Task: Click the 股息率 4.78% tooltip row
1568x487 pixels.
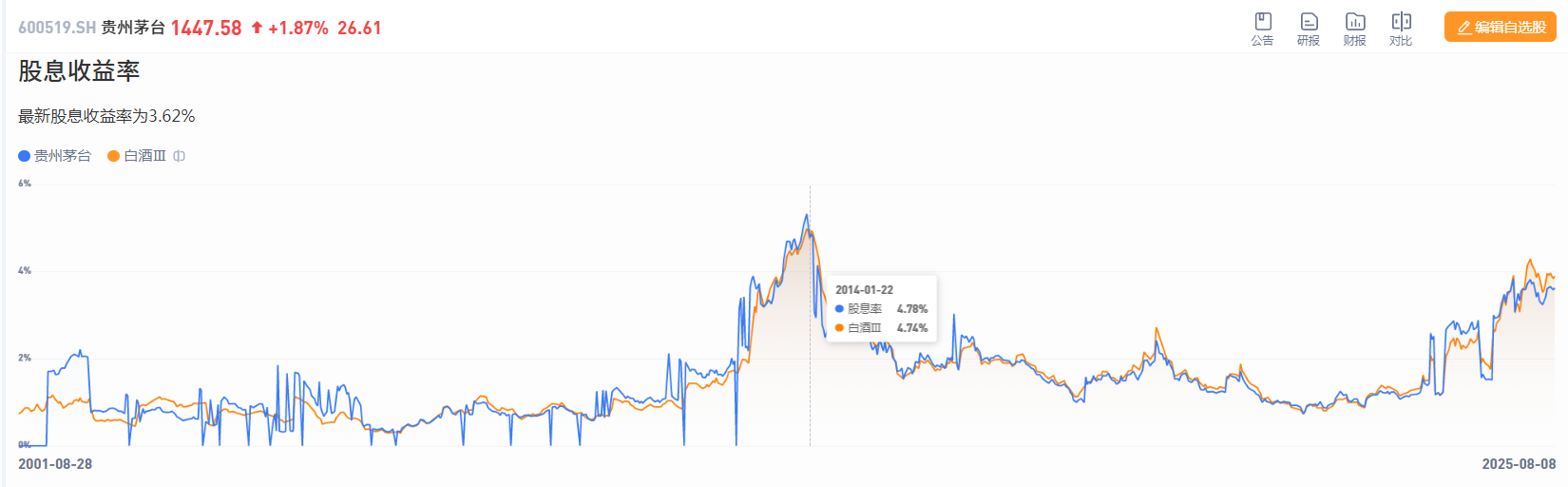Action: point(881,309)
